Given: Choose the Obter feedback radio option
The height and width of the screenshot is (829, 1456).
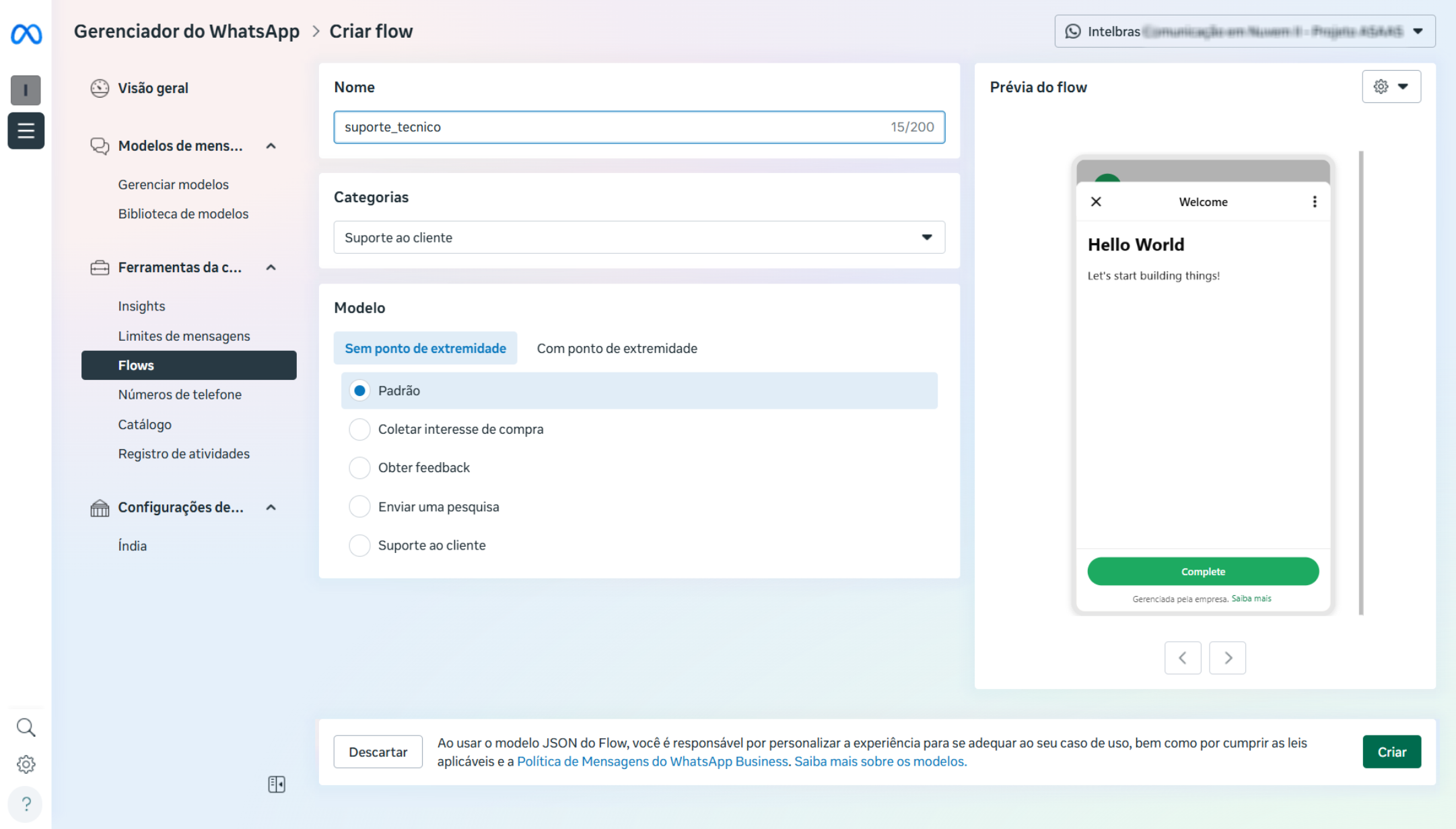Looking at the screenshot, I should tap(360, 468).
